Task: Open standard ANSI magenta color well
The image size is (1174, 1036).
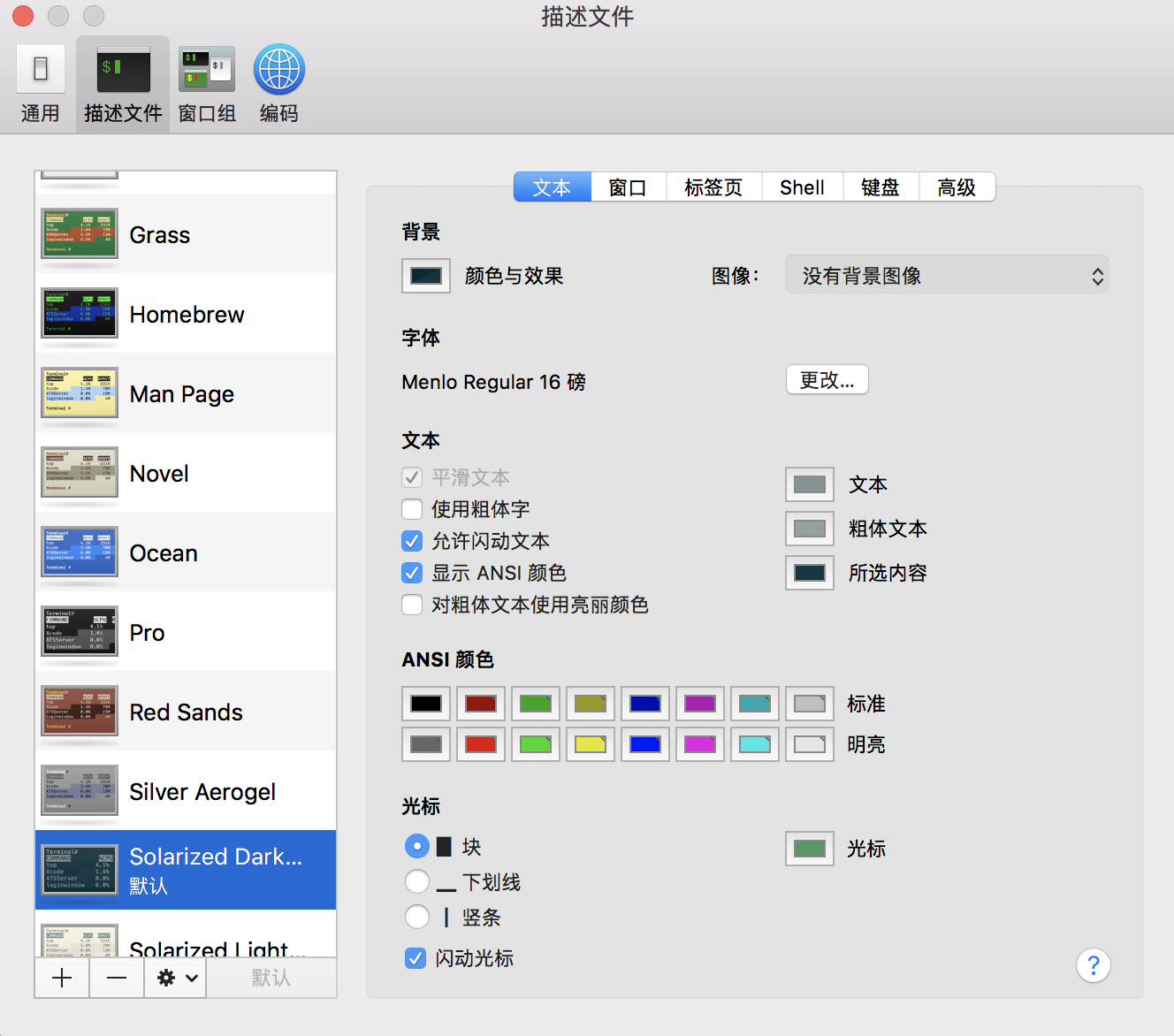Action: pos(700,704)
